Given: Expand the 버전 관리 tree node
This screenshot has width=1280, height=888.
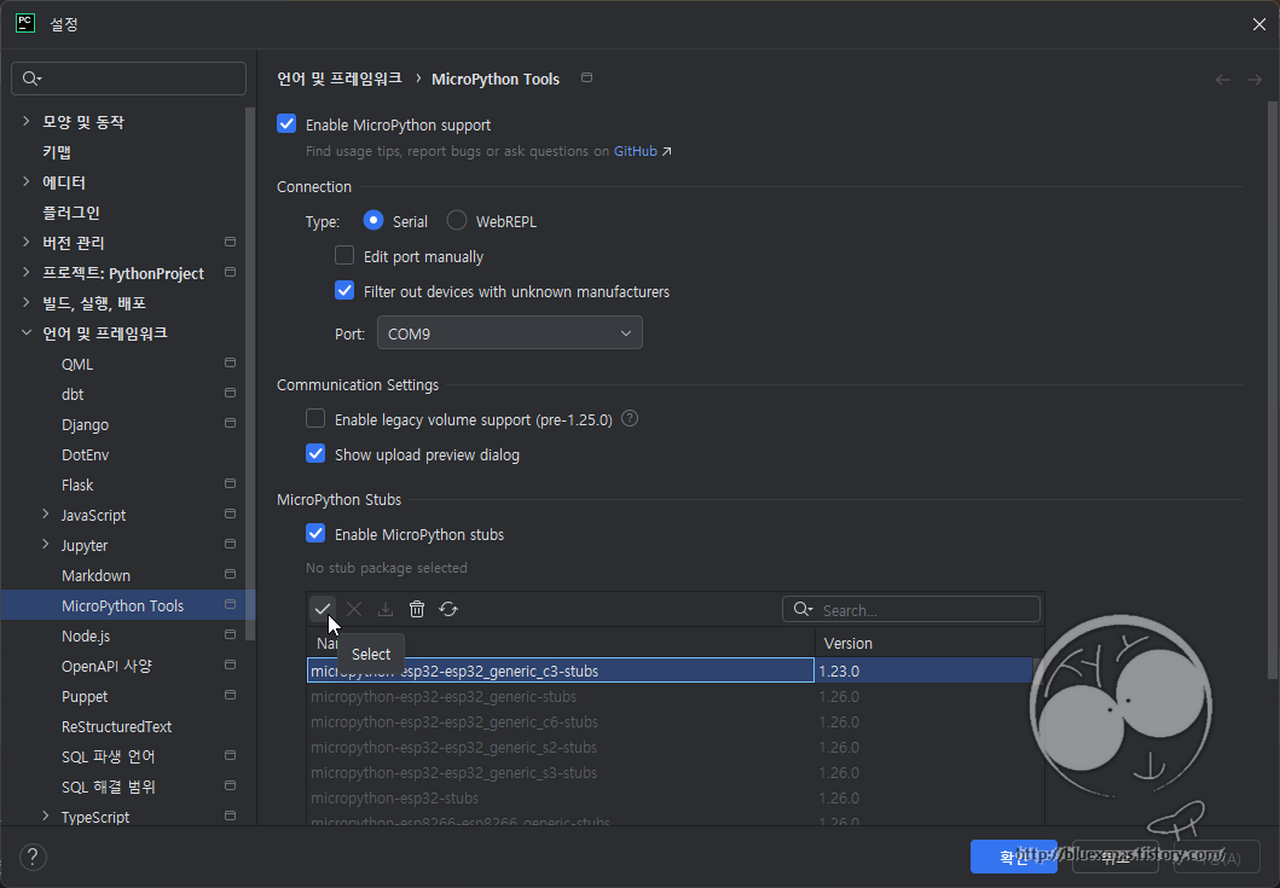Looking at the screenshot, I should coord(27,242).
